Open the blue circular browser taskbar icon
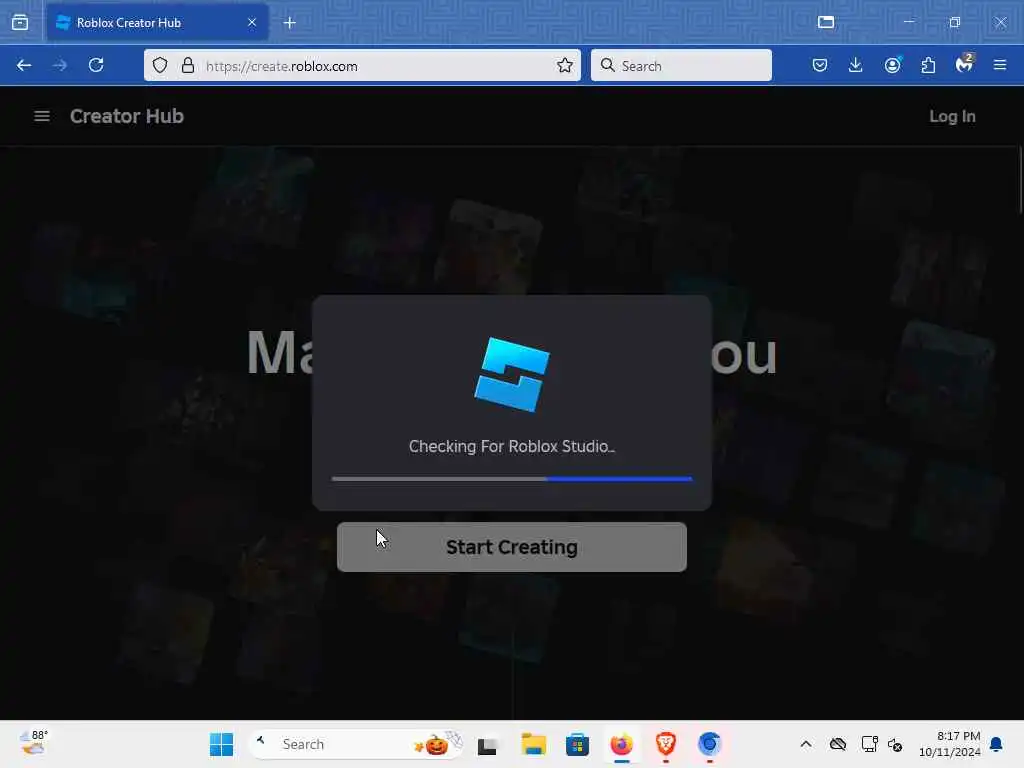Screen dimensions: 1024x768 pos(709,744)
